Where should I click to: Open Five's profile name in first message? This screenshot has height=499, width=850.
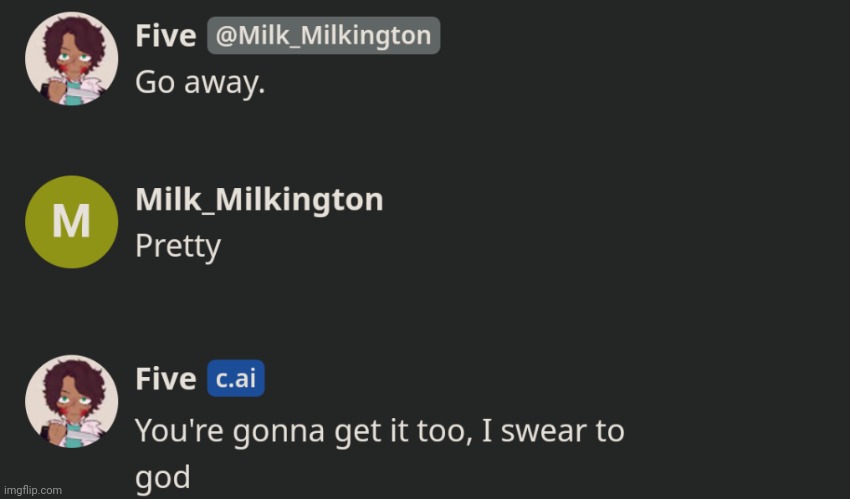tap(165, 37)
